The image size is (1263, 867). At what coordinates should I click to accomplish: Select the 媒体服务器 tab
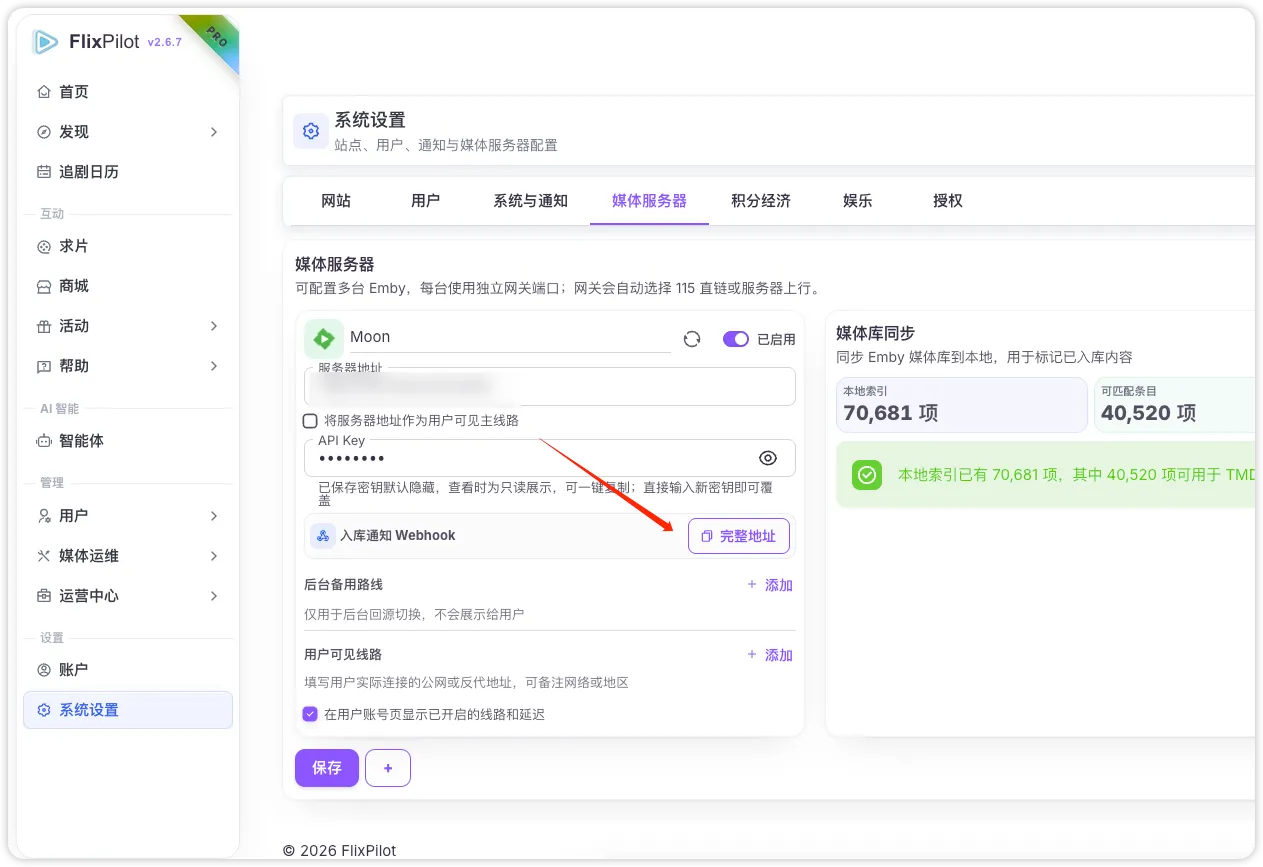tap(649, 201)
